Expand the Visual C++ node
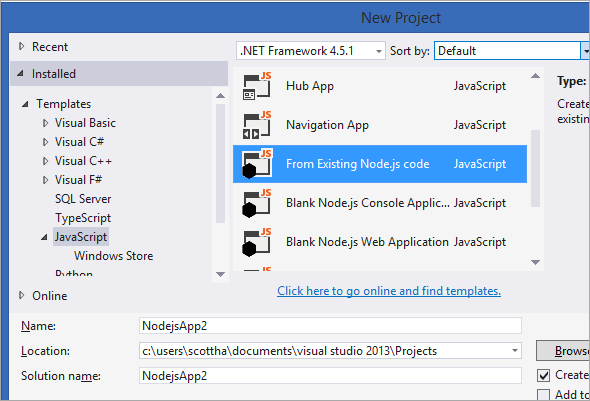The height and width of the screenshot is (401, 590). pyautogui.click(x=45, y=161)
